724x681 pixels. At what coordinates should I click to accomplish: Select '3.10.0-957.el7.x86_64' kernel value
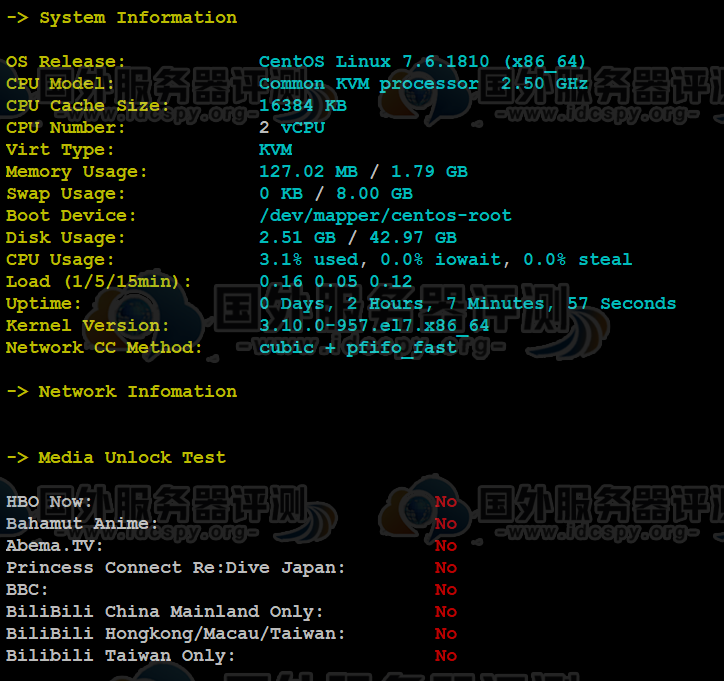374,326
